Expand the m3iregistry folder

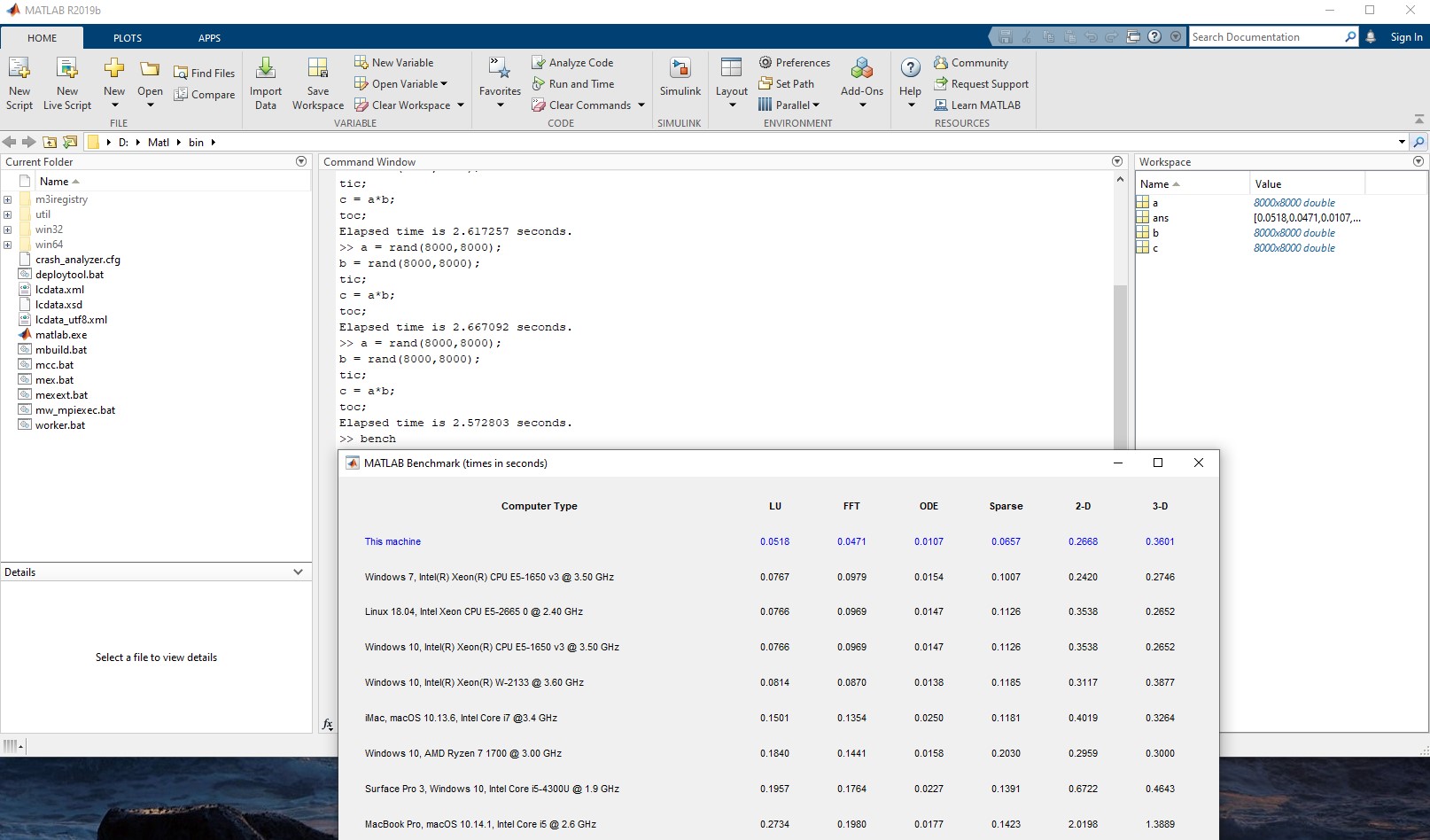(8, 199)
